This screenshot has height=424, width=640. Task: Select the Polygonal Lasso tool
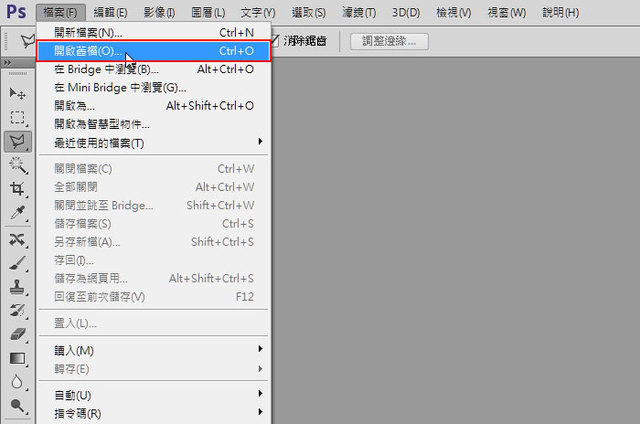tap(18, 142)
